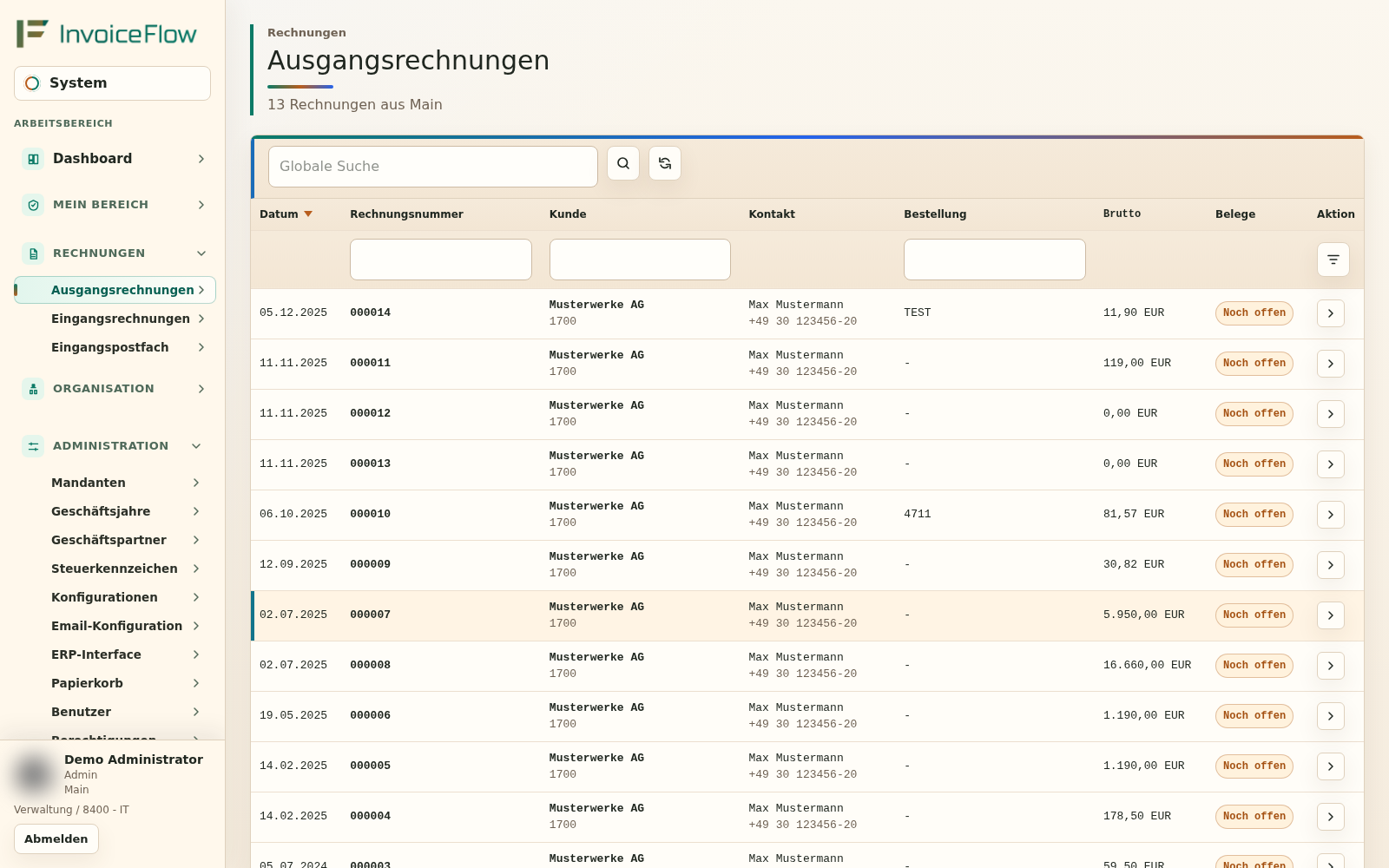Click the Rechnungsnummer column header
This screenshot has width=1389, height=868.
pos(406,214)
